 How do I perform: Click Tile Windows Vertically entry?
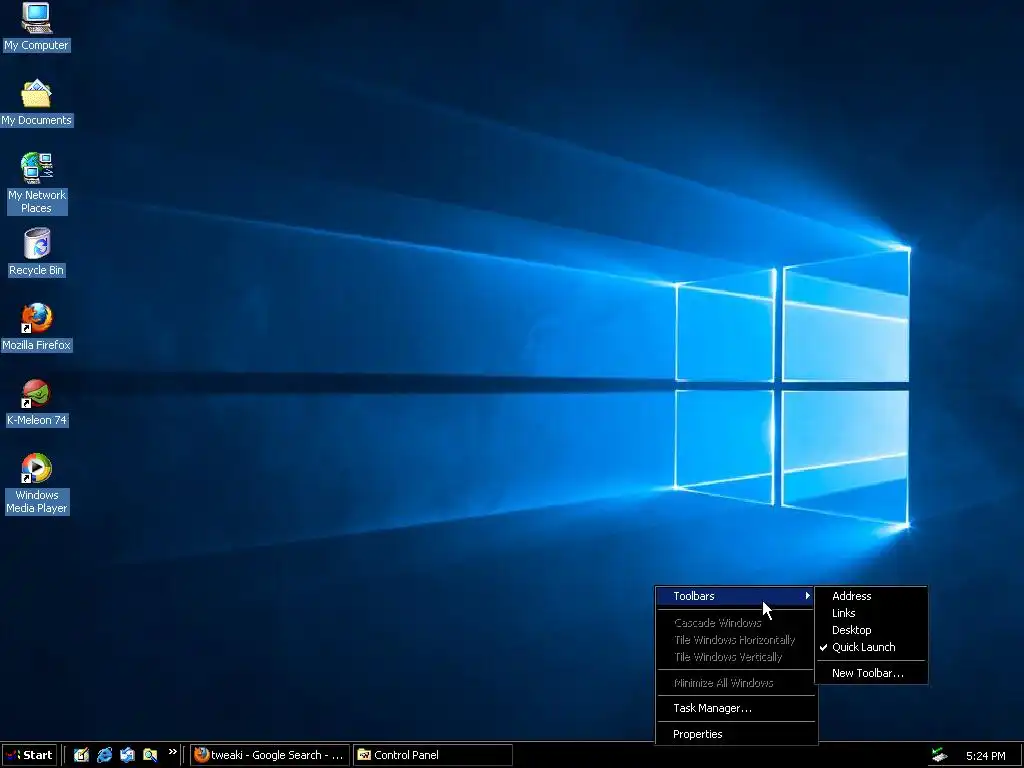pos(736,656)
